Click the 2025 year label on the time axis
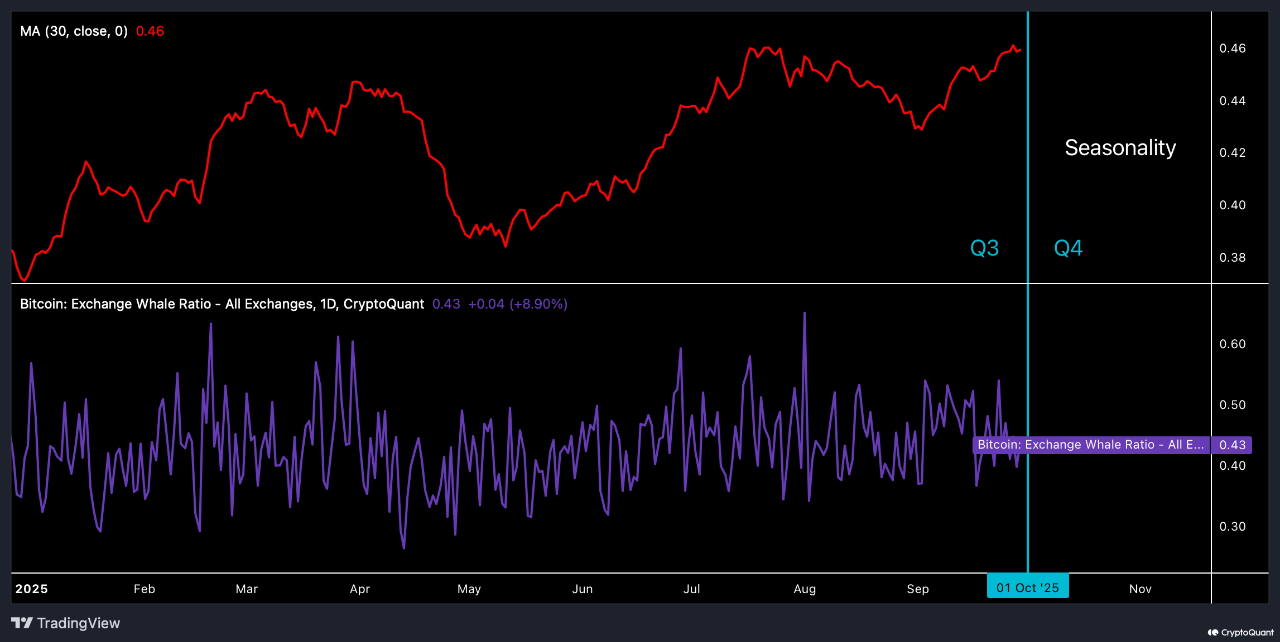This screenshot has width=1280, height=642. tap(32, 589)
